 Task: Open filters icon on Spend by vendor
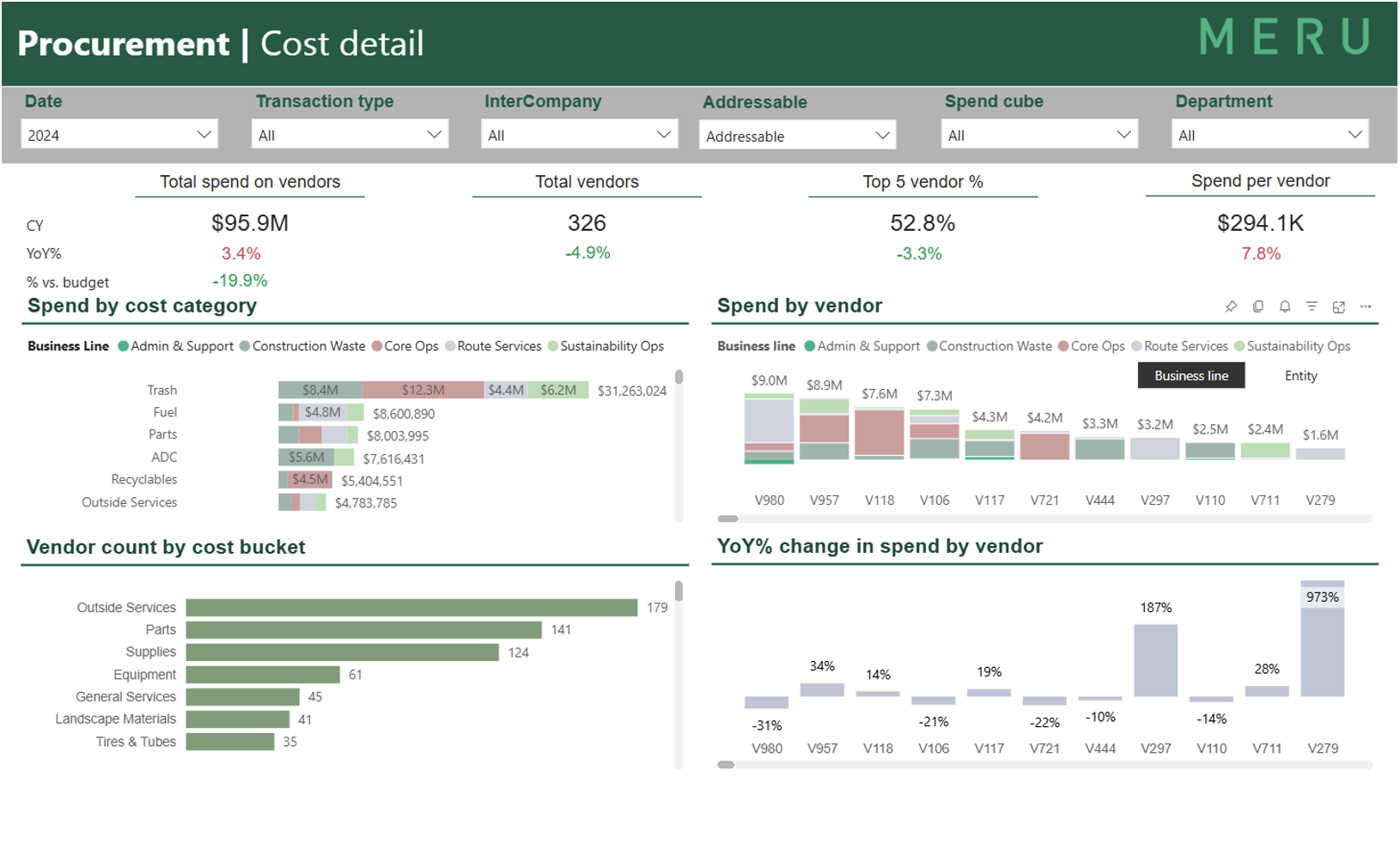[x=1312, y=306]
